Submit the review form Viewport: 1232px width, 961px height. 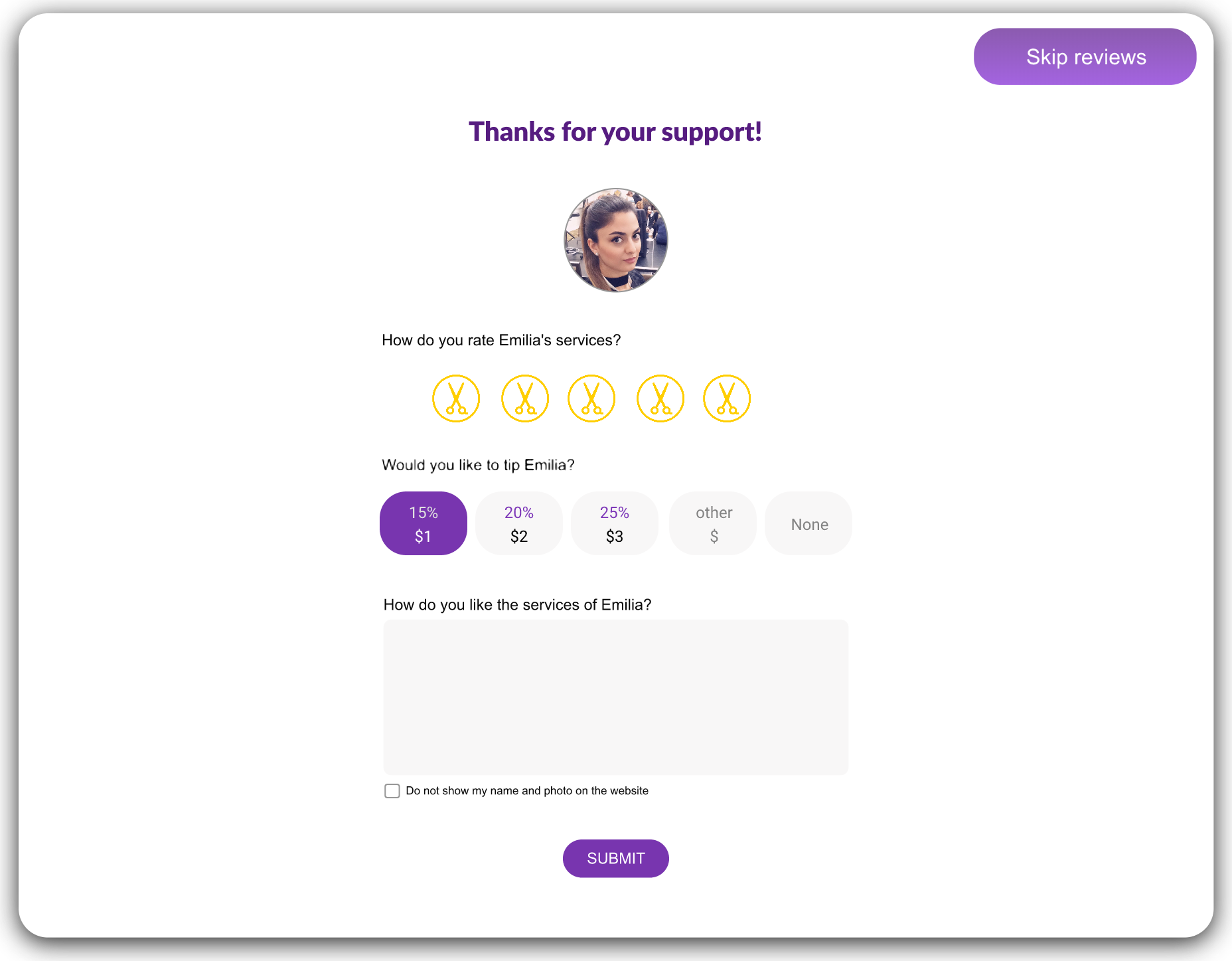616,858
